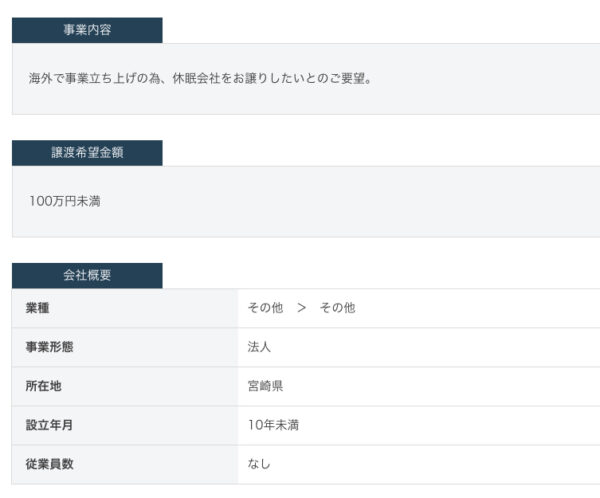Screen dimensions: 600x498
Task: Click the 法人 value
Action: coord(259,347)
